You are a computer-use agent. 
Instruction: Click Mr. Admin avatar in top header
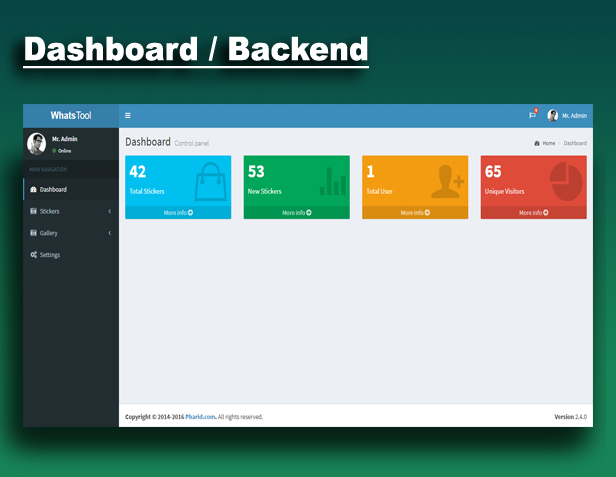coord(553,116)
